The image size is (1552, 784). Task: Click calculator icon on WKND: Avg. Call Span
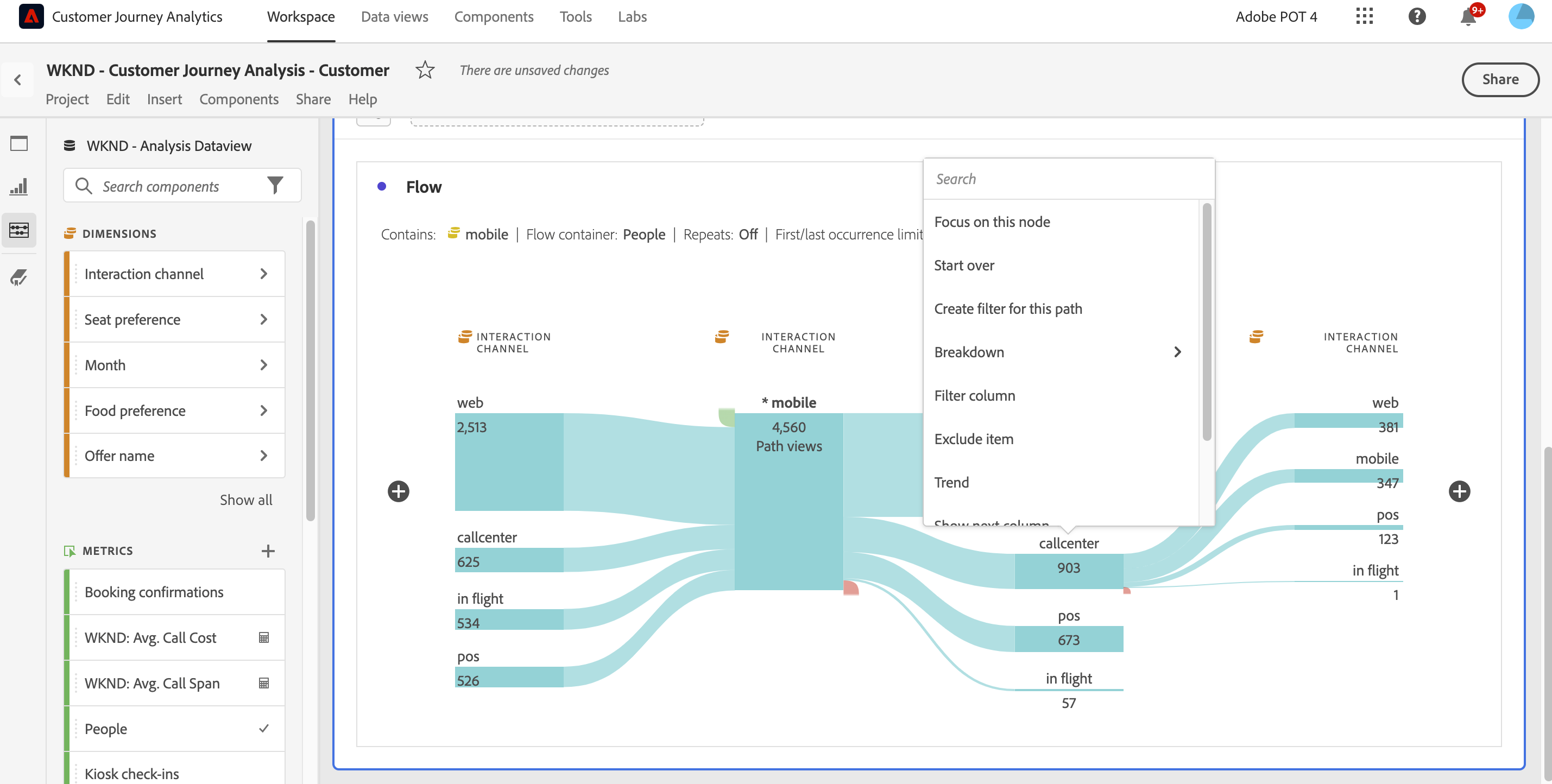[x=263, y=682]
